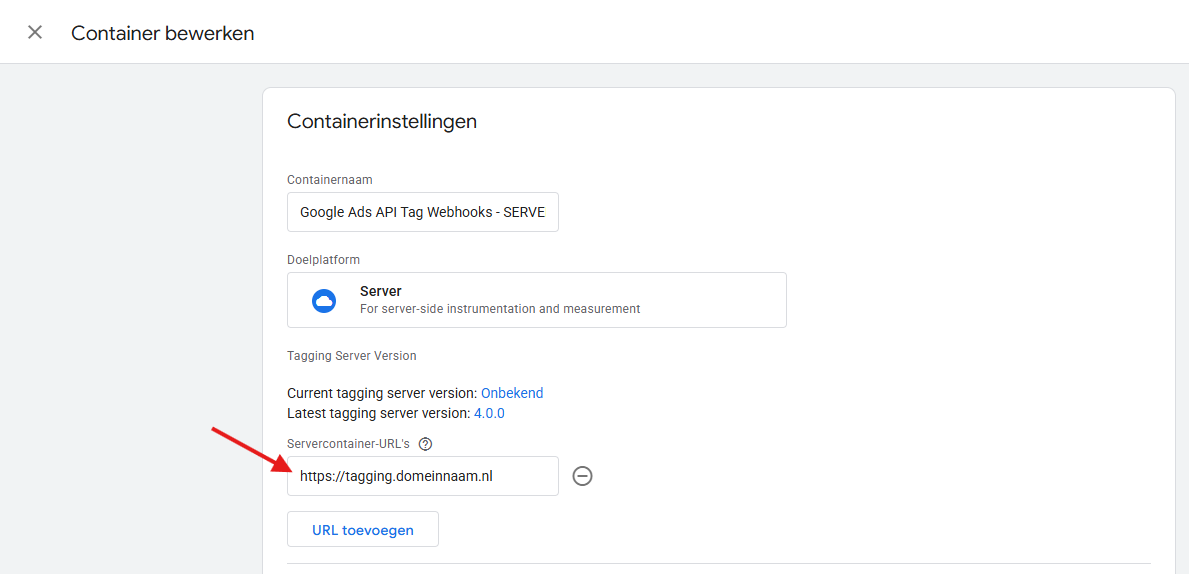Open the Onbekend version link

[512, 393]
